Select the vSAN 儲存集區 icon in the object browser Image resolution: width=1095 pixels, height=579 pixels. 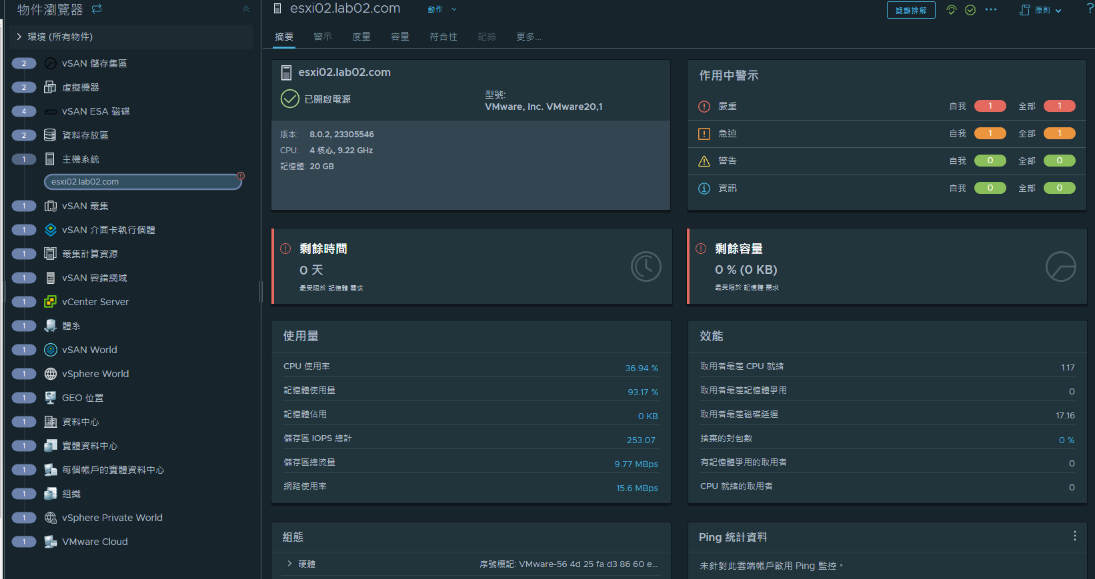pos(50,64)
